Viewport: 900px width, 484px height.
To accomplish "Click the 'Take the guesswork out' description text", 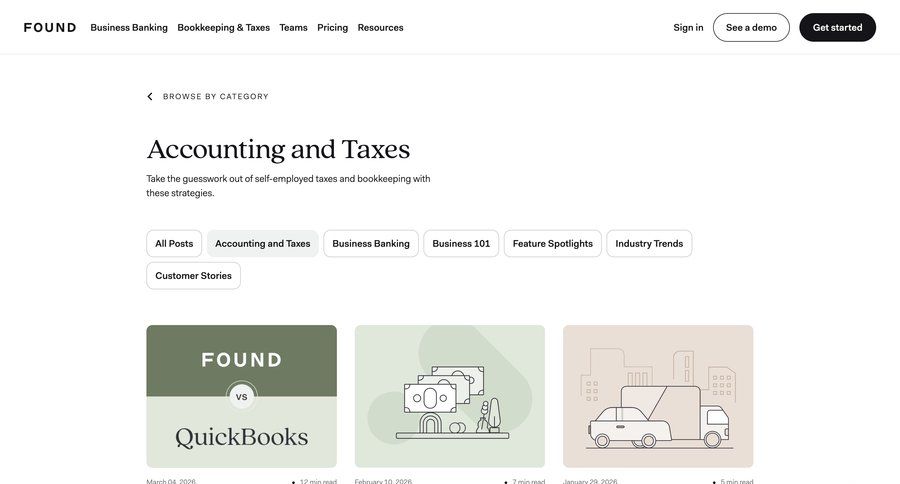I will [288, 186].
